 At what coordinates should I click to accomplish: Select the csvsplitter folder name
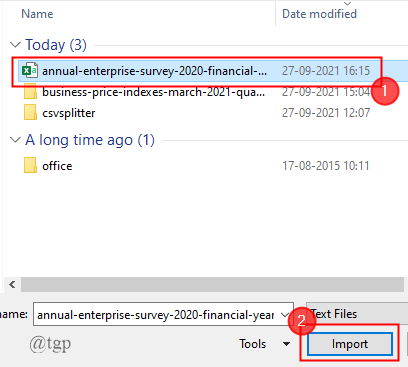pos(69,113)
